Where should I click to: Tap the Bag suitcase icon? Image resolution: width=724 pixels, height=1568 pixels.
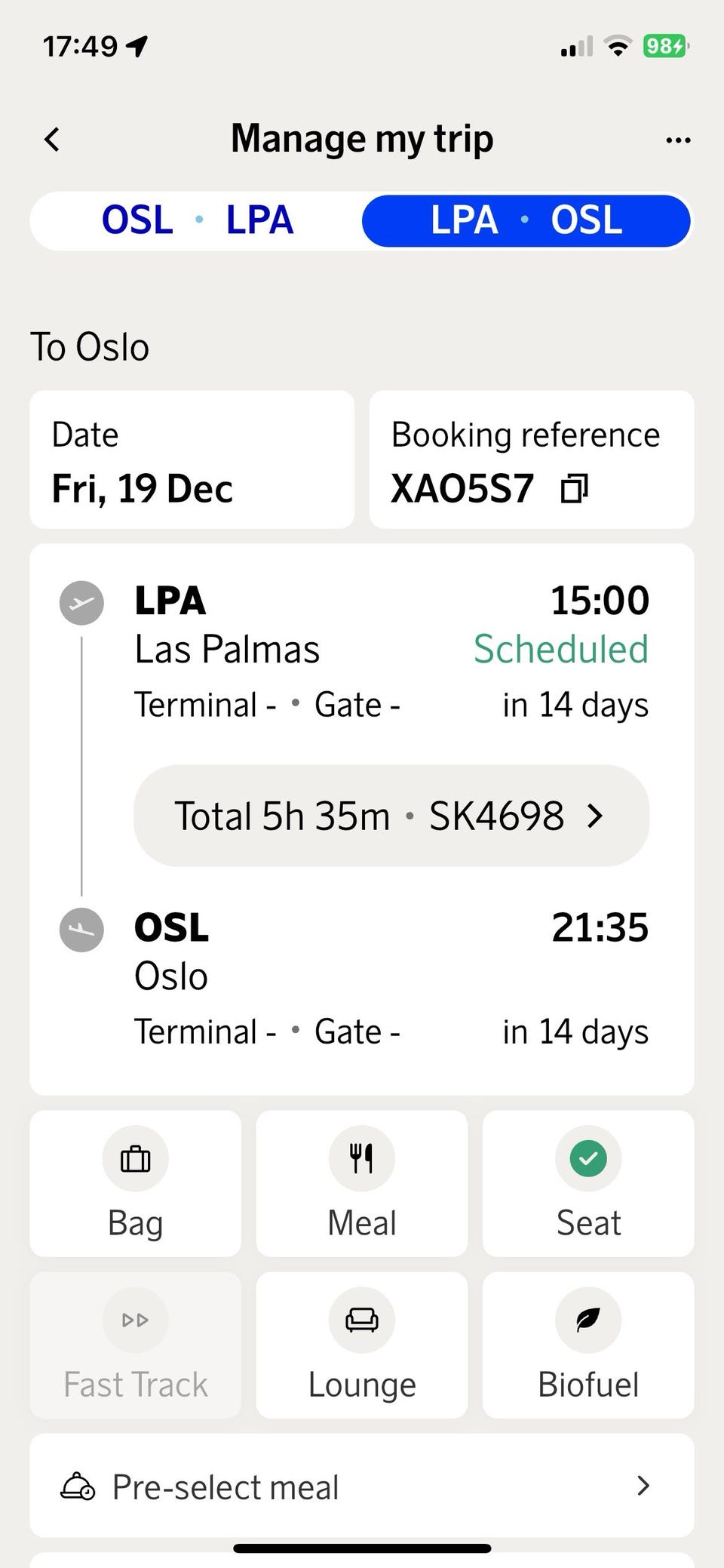136,1158
